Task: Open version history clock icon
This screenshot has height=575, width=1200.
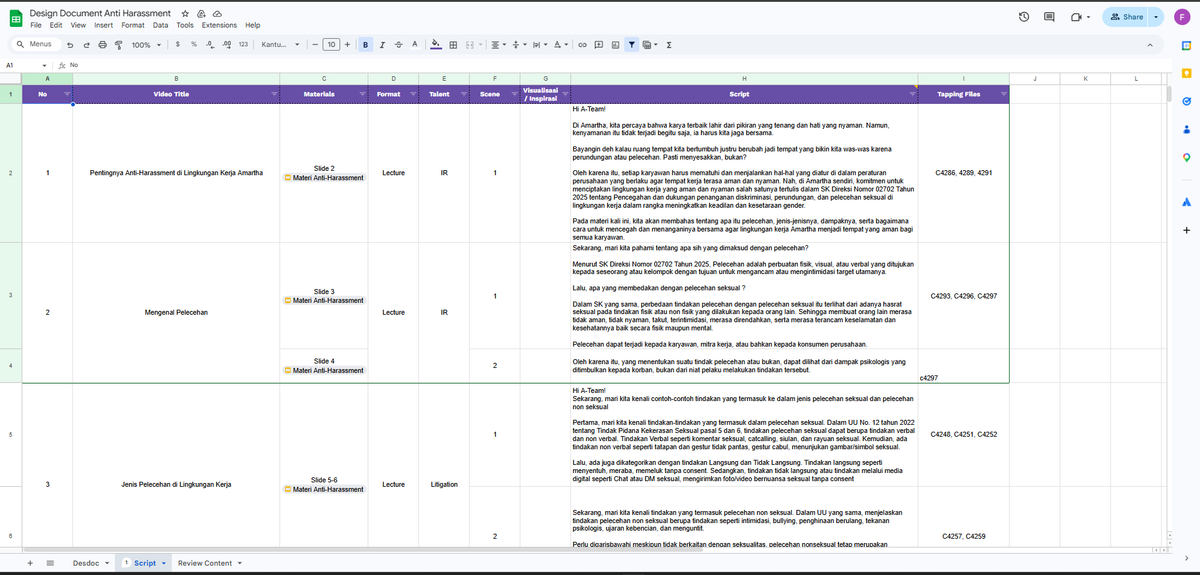Action: point(1024,17)
